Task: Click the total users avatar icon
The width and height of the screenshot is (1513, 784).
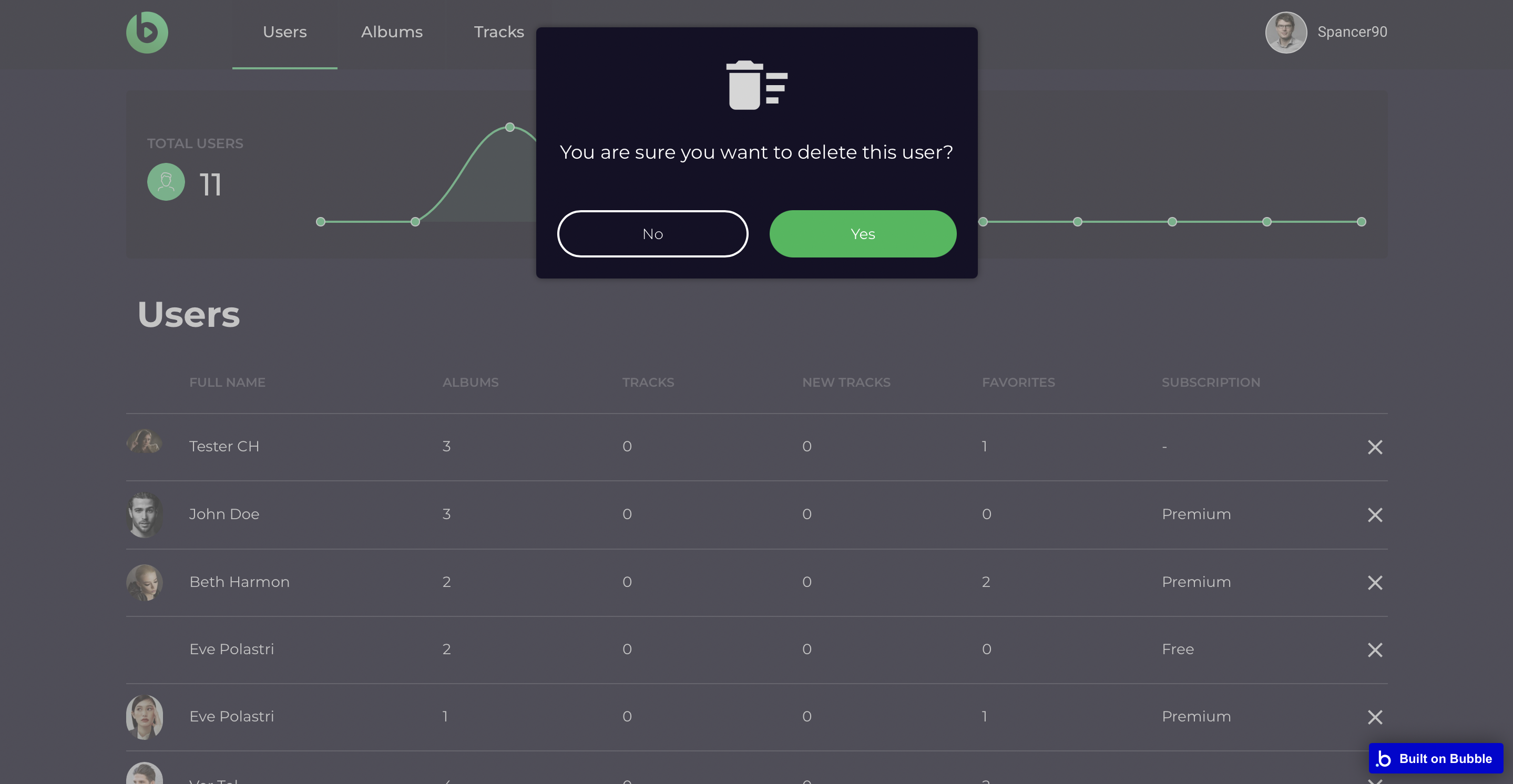Action: [166, 182]
